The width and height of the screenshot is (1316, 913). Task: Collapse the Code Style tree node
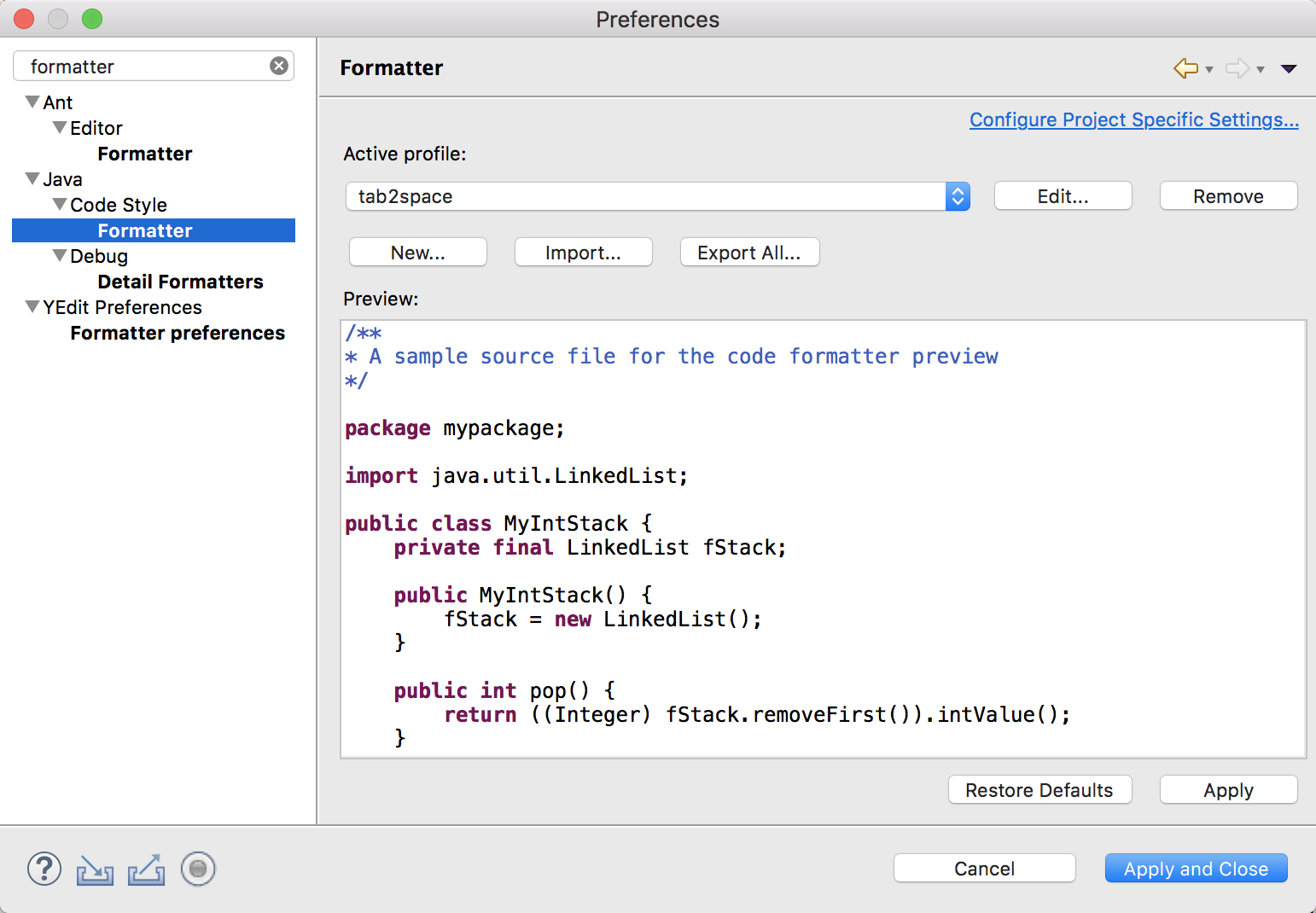coord(60,205)
